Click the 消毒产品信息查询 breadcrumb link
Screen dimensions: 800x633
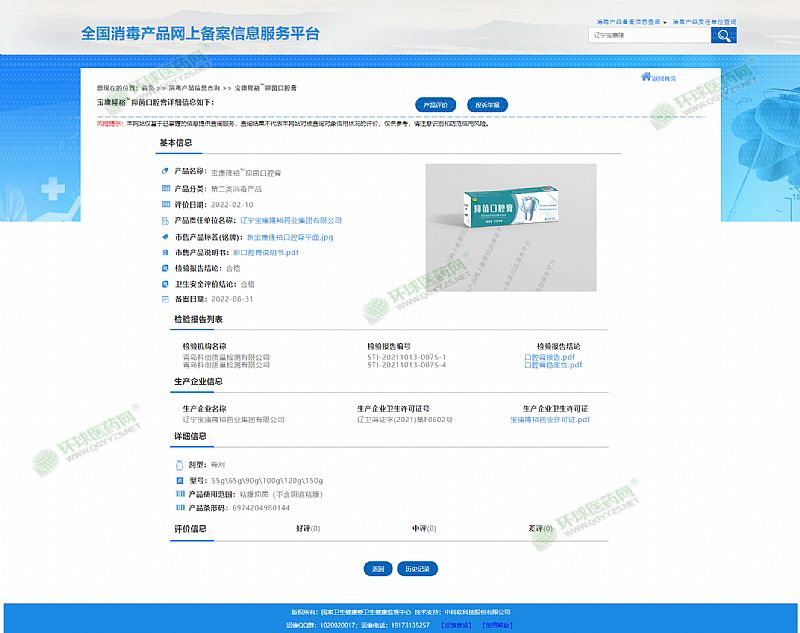pyautogui.click(x=194, y=88)
